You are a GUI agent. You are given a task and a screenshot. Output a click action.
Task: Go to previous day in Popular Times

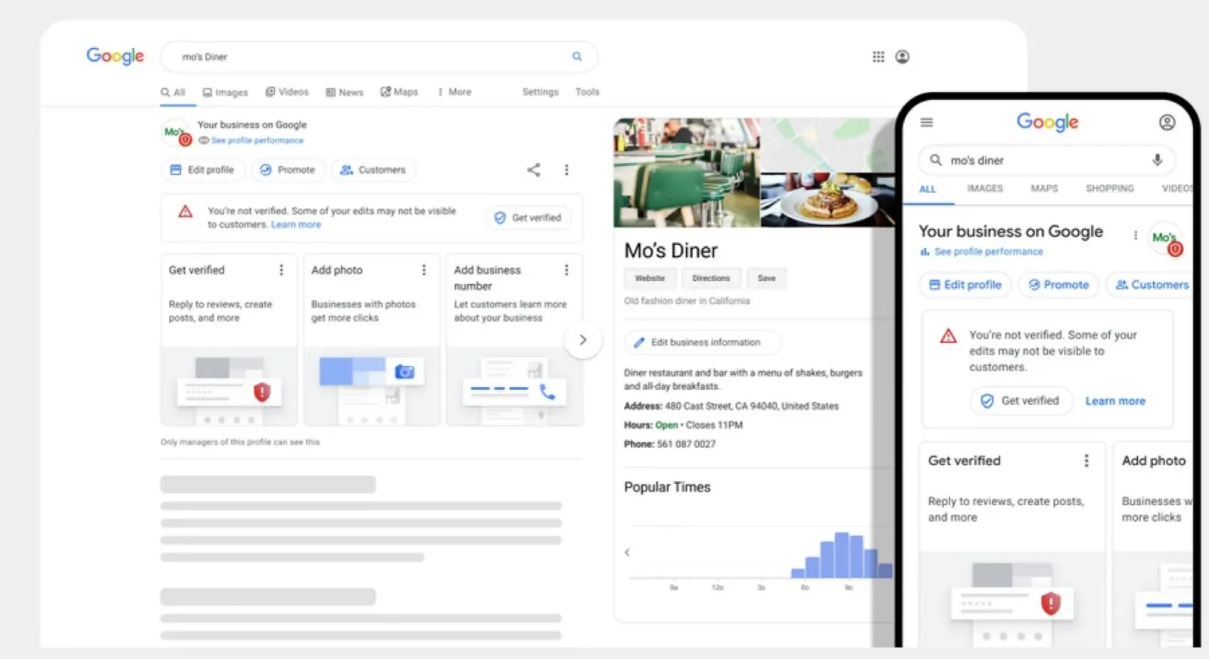(x=627, y=552)
